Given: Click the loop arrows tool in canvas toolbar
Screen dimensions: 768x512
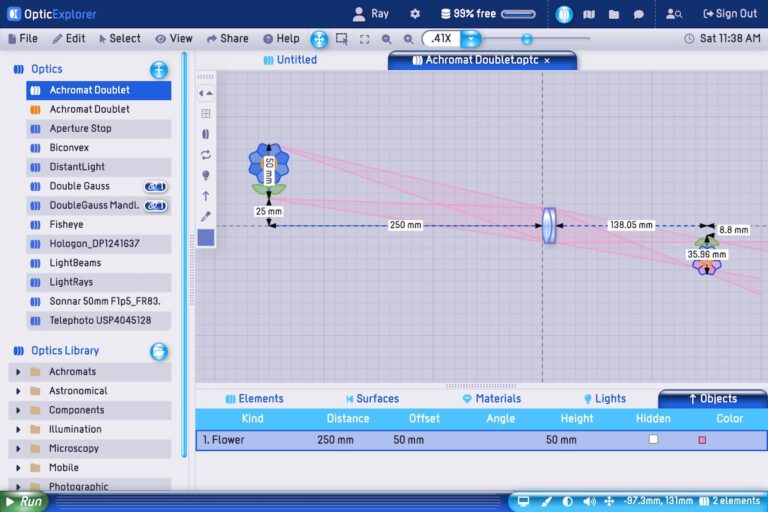Looking at the screenshot, I should click(206, 155).
